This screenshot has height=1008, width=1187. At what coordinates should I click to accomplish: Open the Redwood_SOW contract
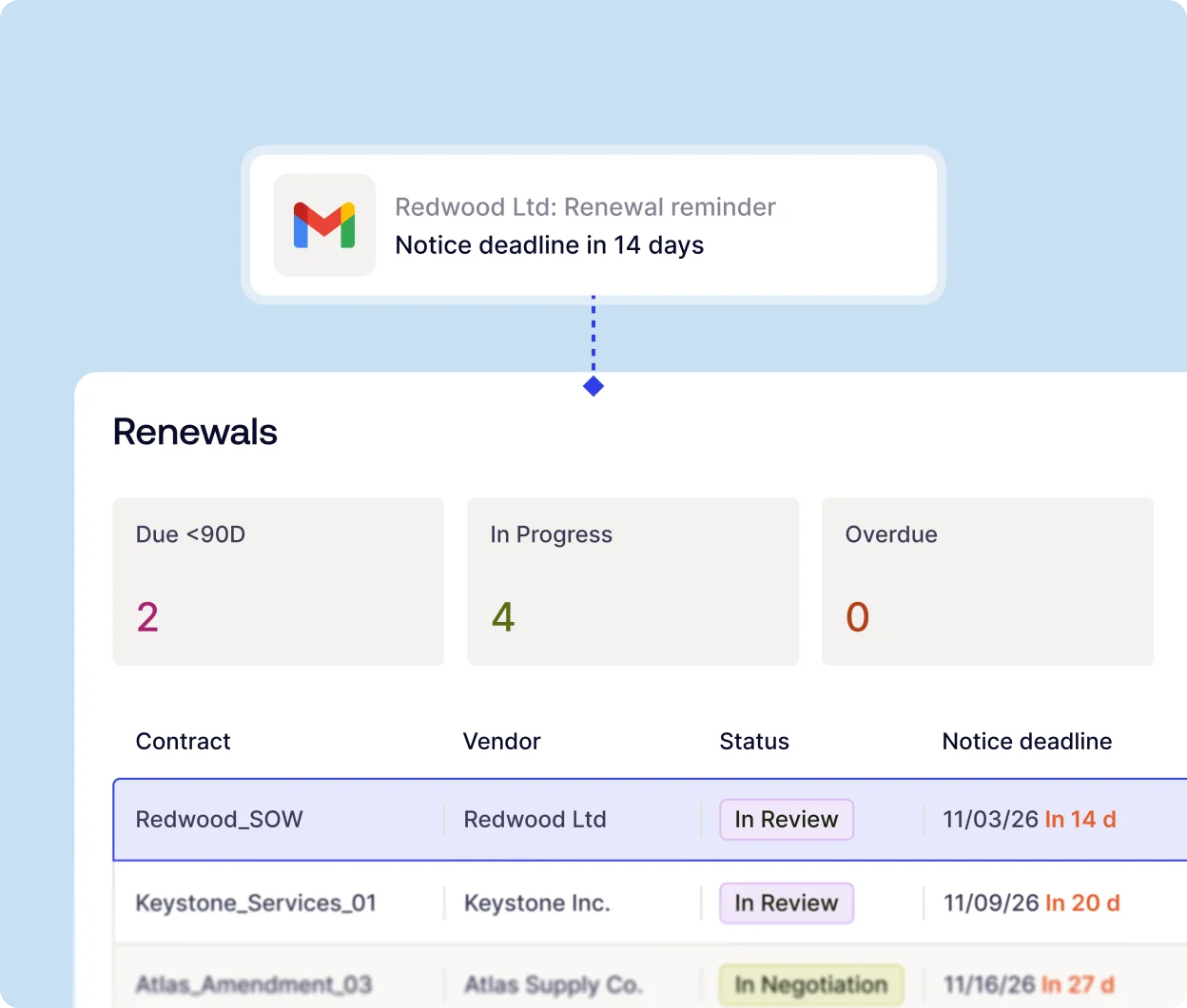[x=220, y=820]
